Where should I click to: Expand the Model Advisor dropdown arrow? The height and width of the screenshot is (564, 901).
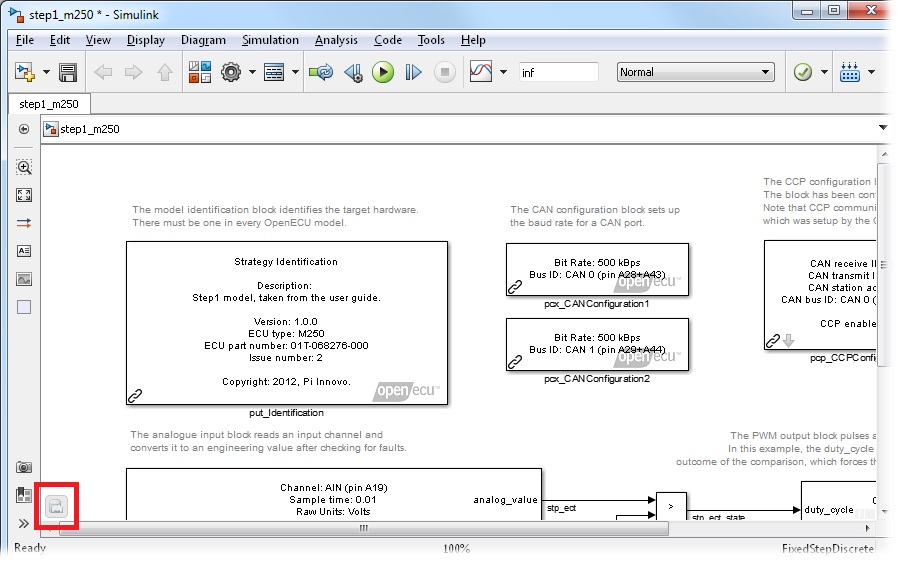(x=825, y=72)
